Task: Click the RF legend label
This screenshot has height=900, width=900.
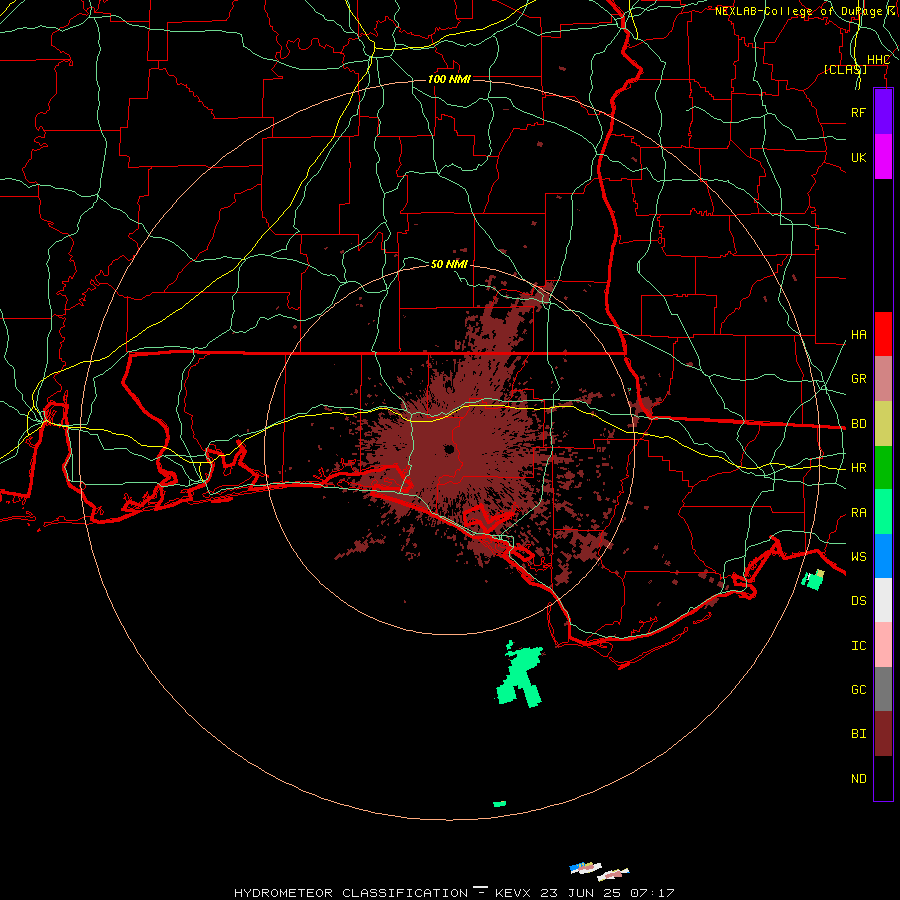Action: point(858,112)
